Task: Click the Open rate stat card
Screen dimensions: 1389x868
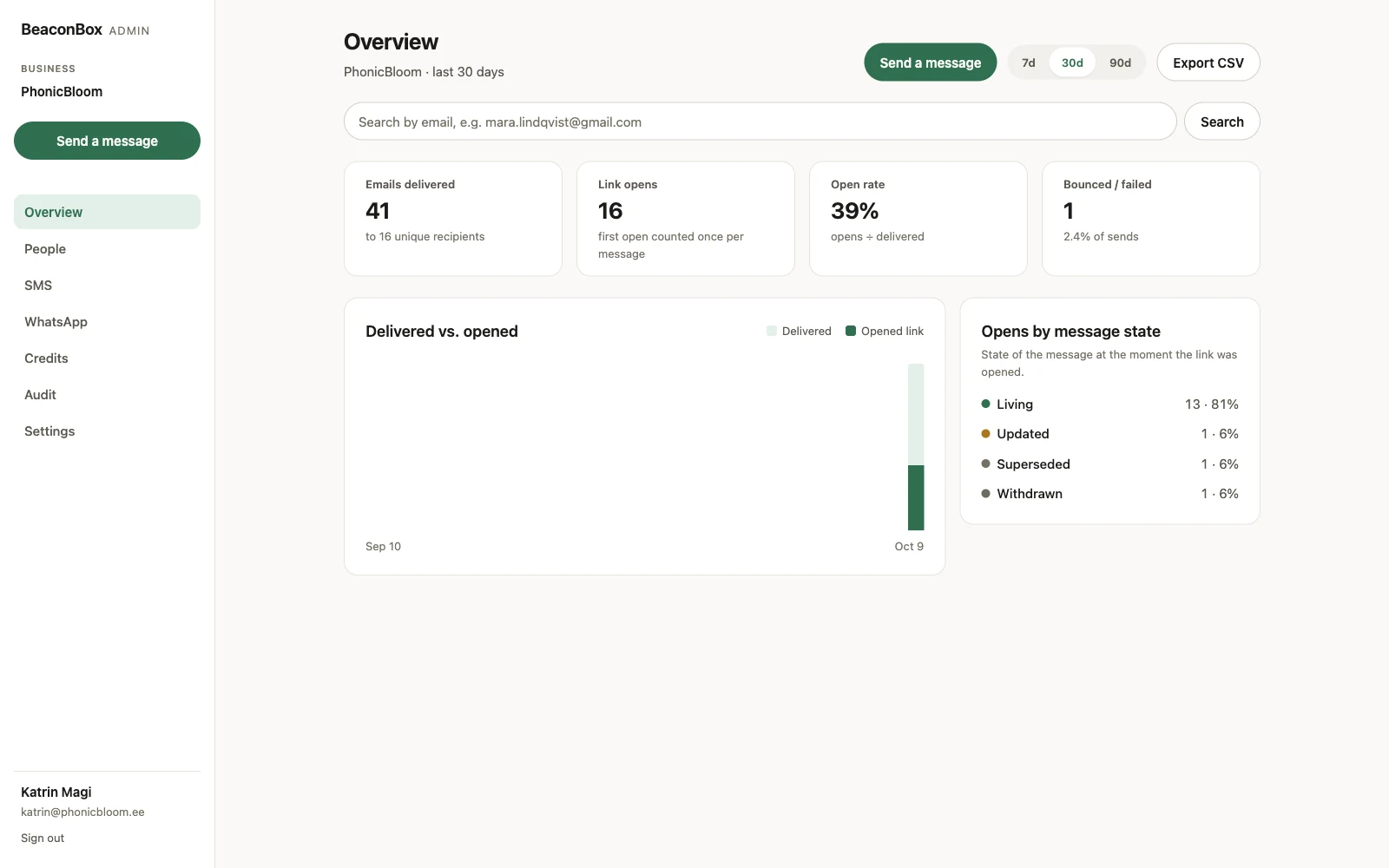Action: (918, 219)
